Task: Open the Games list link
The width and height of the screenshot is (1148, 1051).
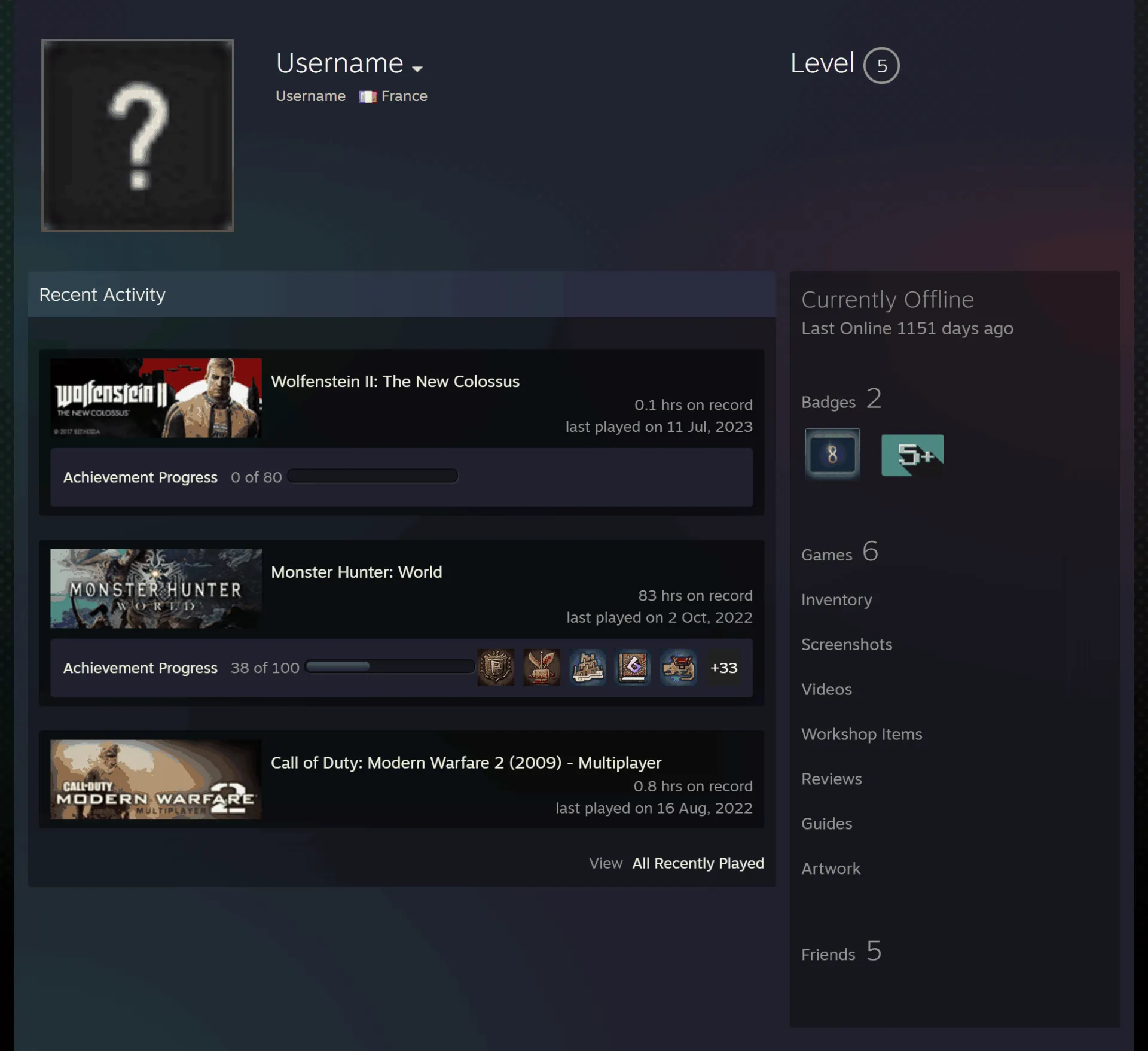Action: [839, 552]
